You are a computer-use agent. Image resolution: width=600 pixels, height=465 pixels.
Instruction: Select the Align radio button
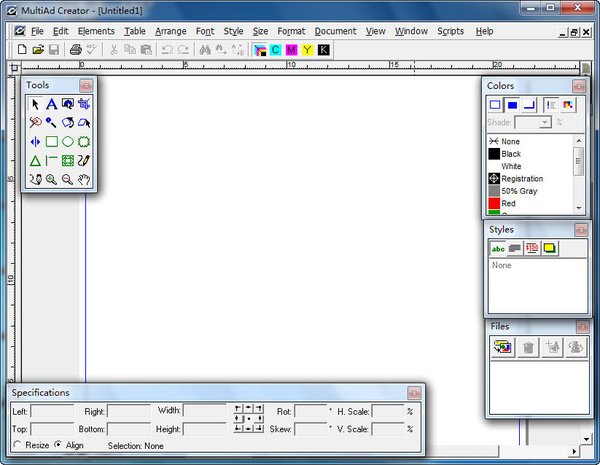click(57, 445)
